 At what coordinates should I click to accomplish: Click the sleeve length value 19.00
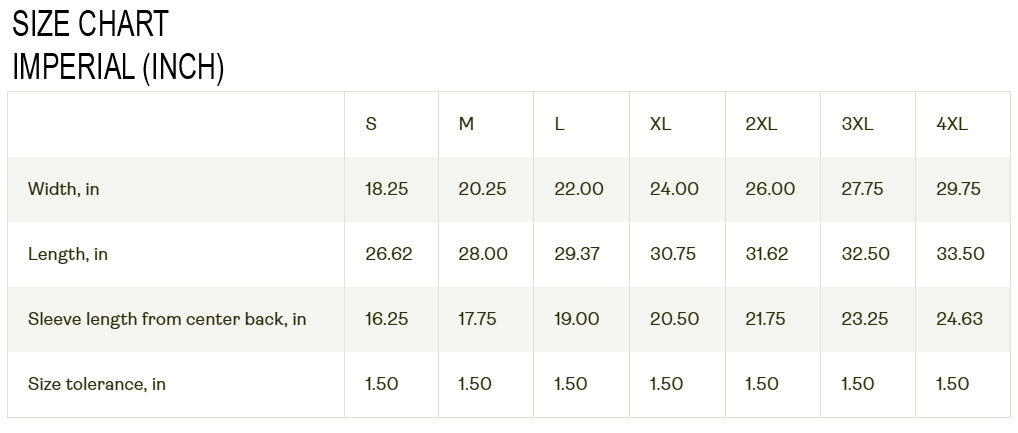pos(577,319)
